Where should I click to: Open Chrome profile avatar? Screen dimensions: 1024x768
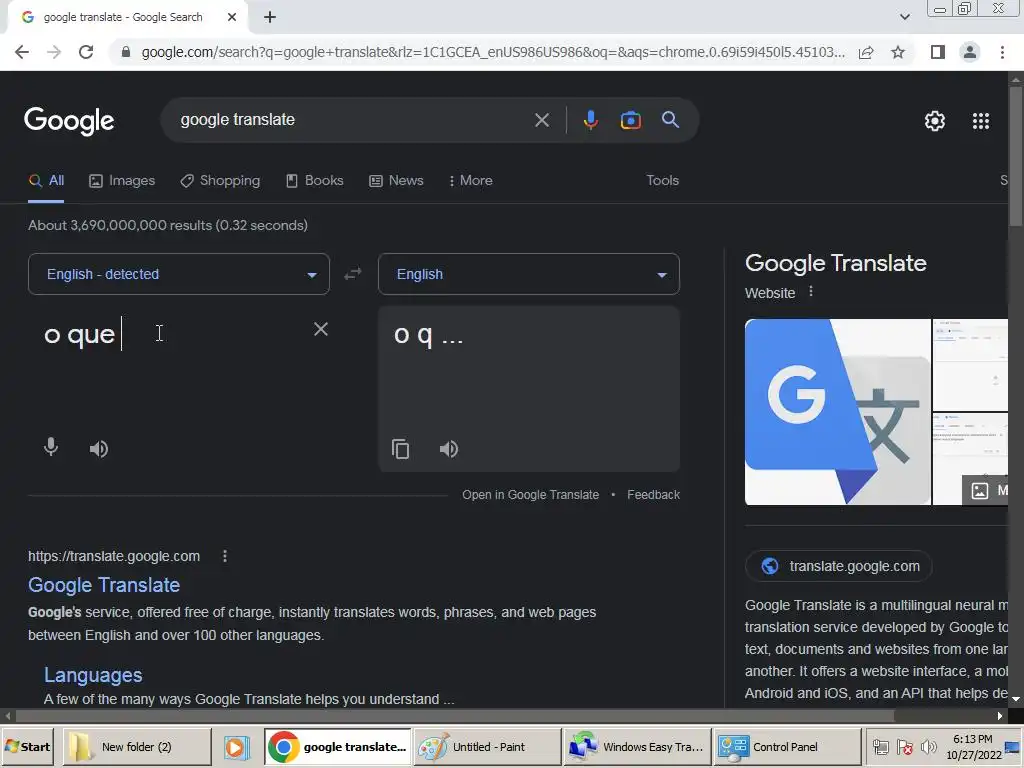pyautogui.click(x=970, y=52)
